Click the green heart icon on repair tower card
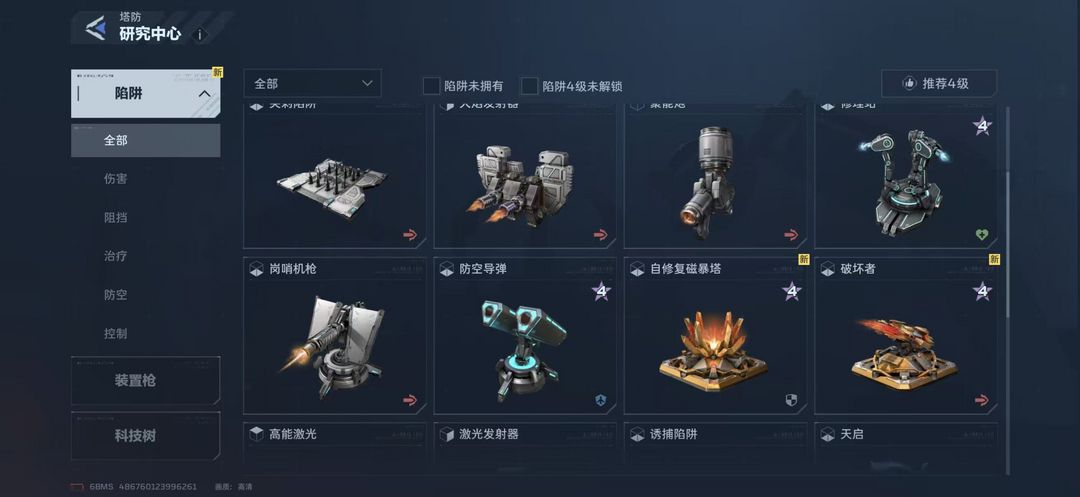Screen dimensions: 1080x497 tap(982, 235)
